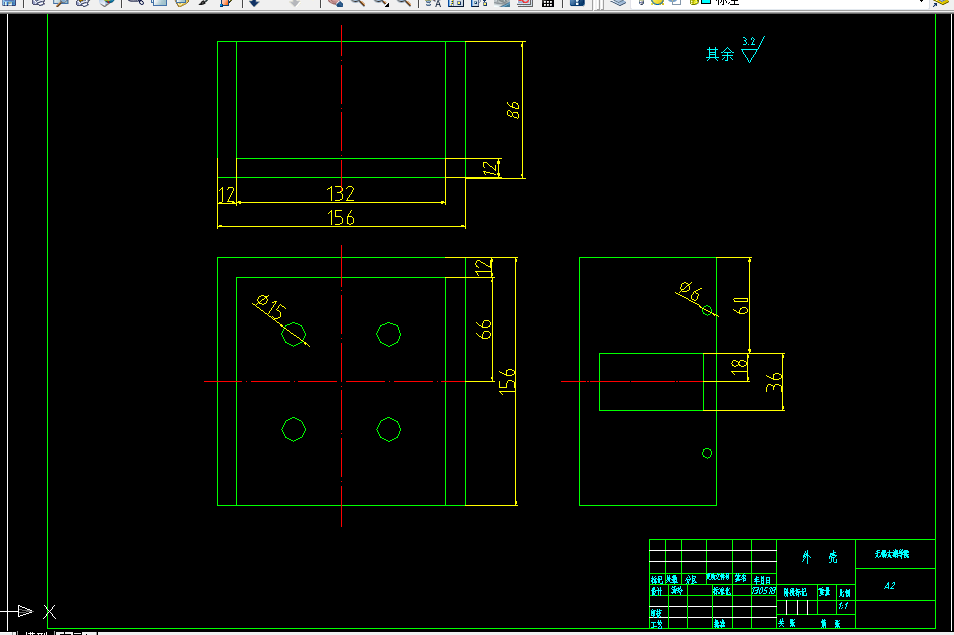This screenshot has height=635, width=954.
Task: Open Plot Preview from the toolbar
Action: click(x=61, y=2)
